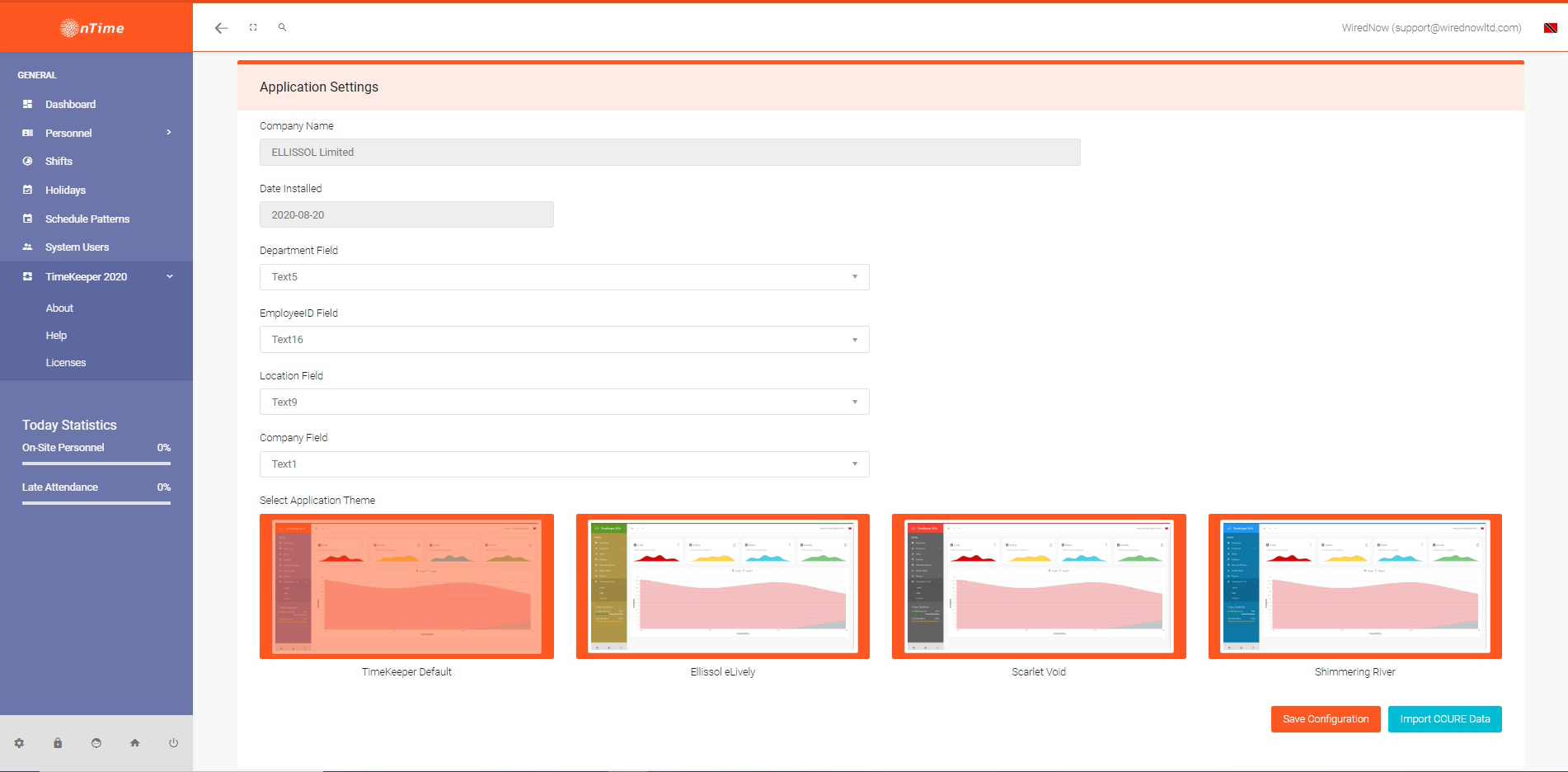The width and height of the screenshot is (1568, 772).
Task: Click the Shifts pie icon
Action: (x=27, y=161)
